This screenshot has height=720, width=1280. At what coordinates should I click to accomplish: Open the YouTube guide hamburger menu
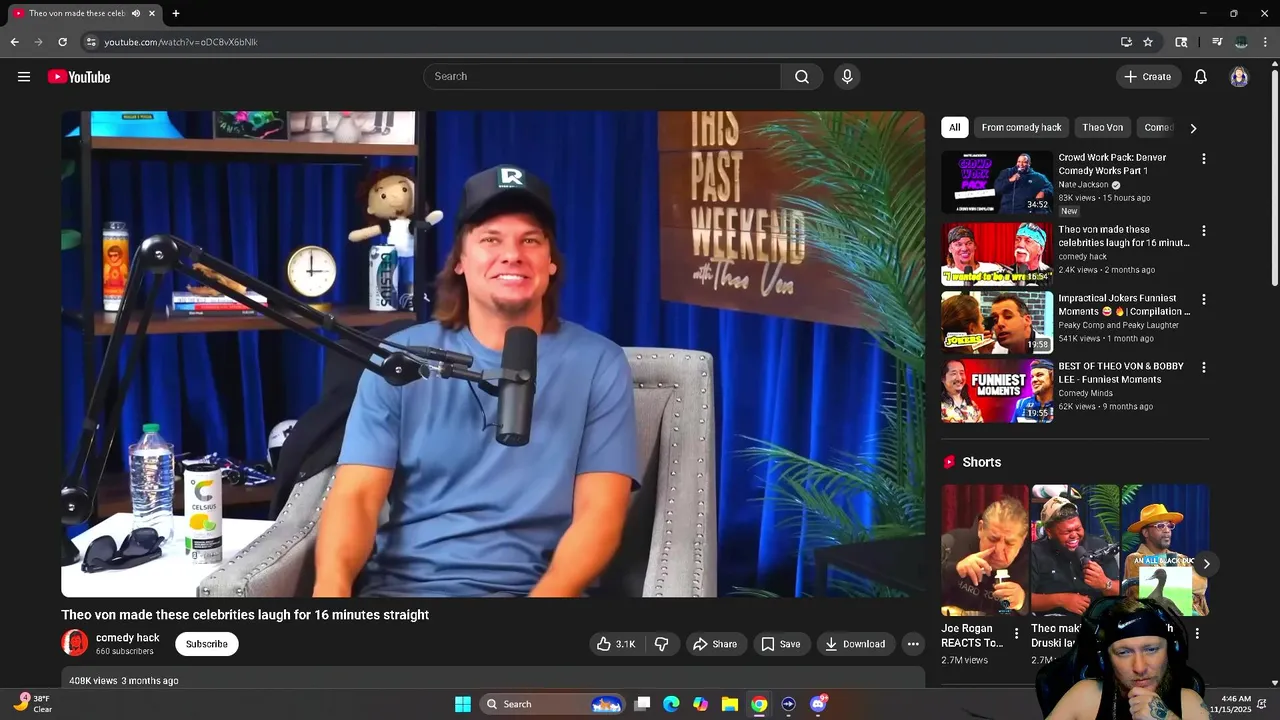[x=24, y=77]
